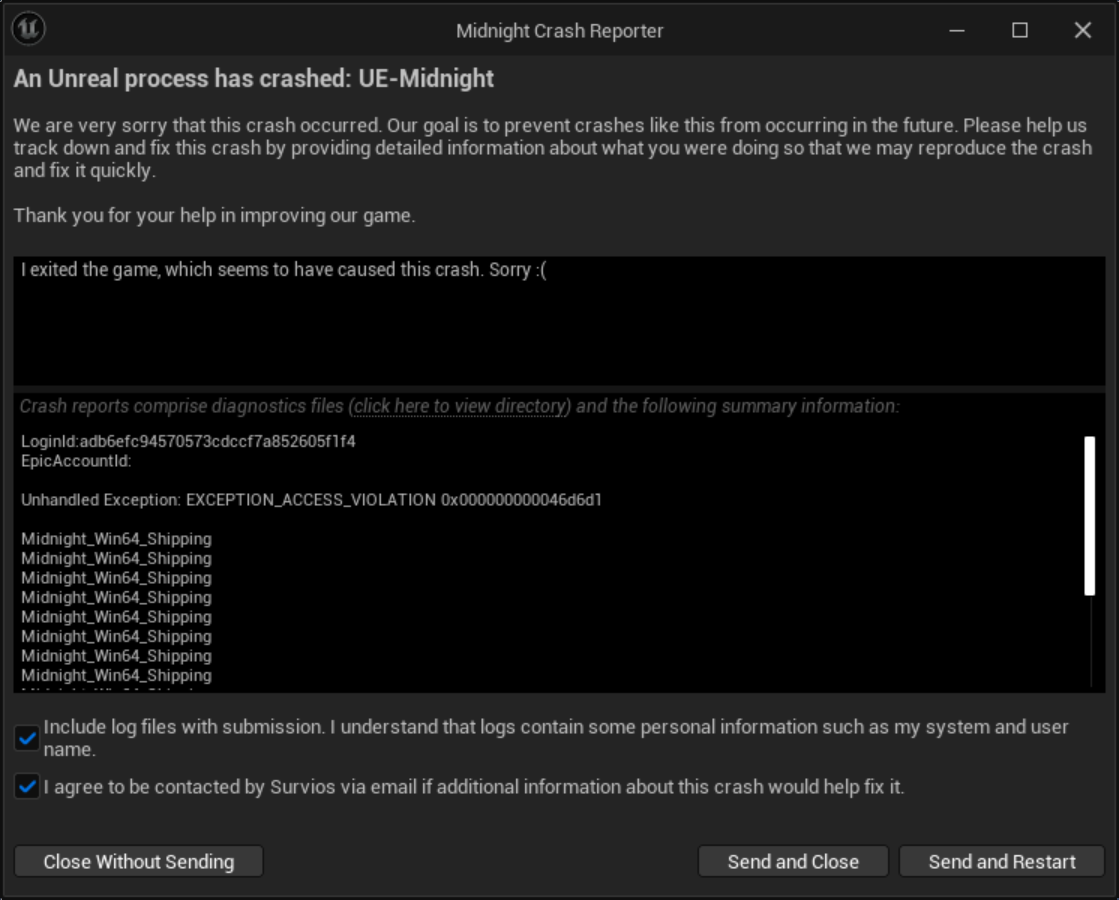Select the LoginId line in summary
1119x900 pixels.
pos(188,441)
